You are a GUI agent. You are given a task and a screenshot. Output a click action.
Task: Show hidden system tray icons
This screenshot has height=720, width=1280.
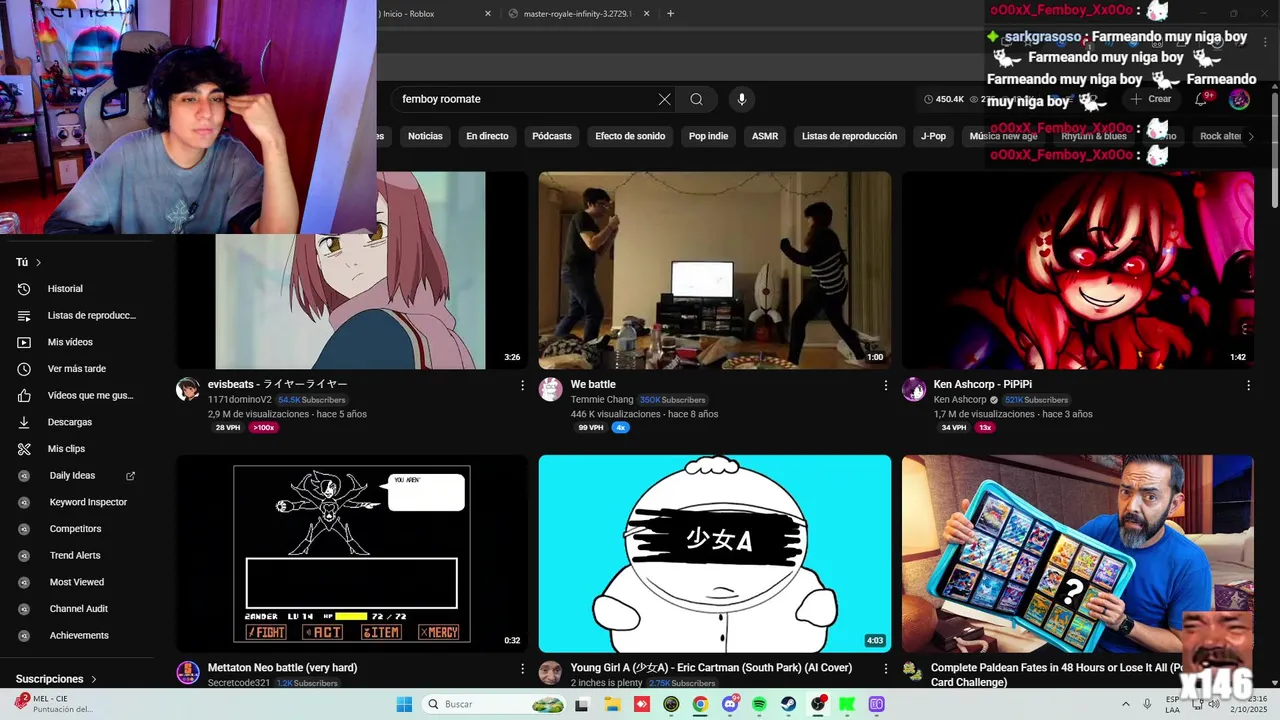(1126, 704)
